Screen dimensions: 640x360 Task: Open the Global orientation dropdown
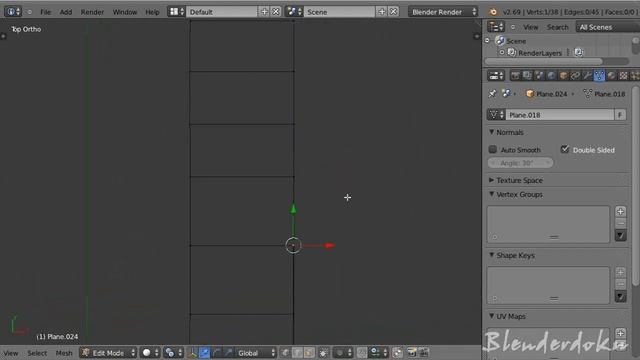pyautogui.click(x=256, y=353)
